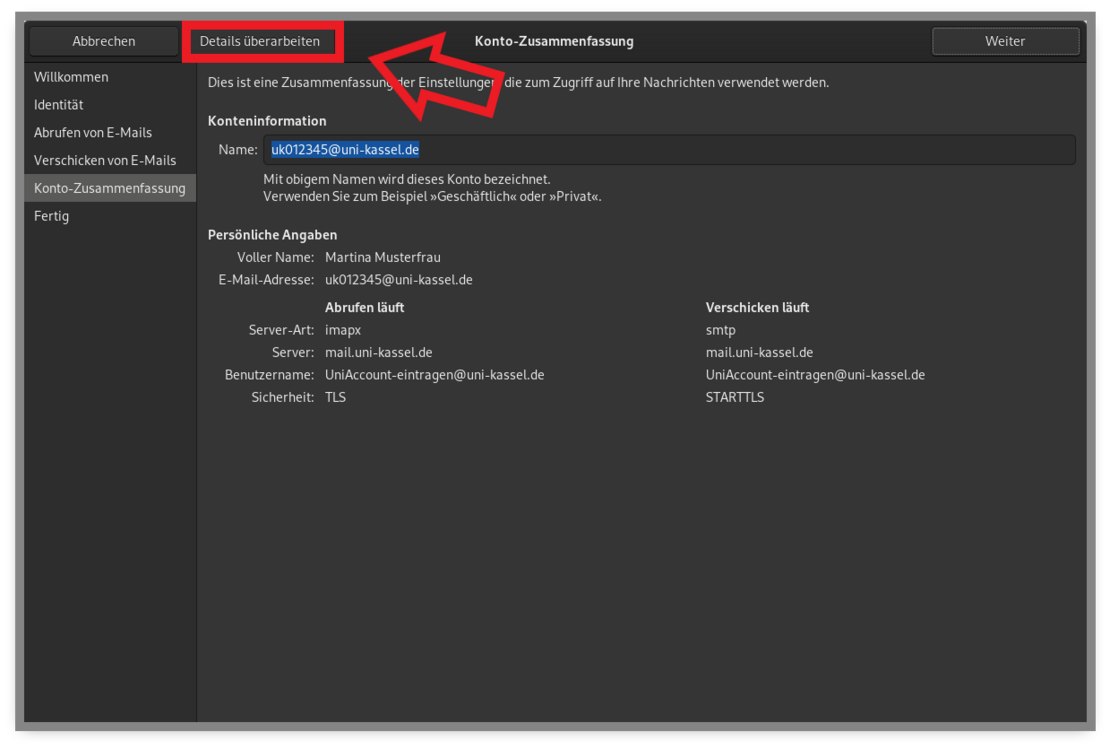Viewport: 1110px width, 749px height.
Task: Click the STARTTLS security value
Action: (735, 397)
